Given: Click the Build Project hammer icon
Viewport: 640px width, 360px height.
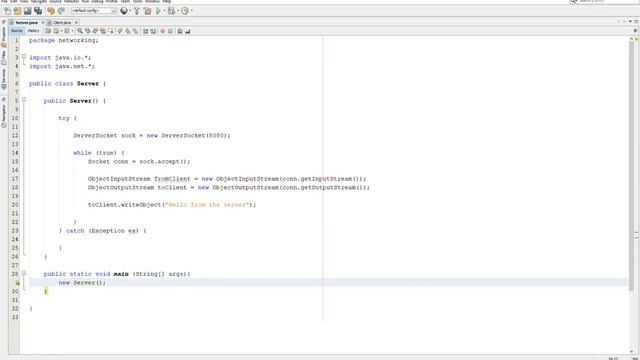Looking at the screenshot, I should 137,11.
